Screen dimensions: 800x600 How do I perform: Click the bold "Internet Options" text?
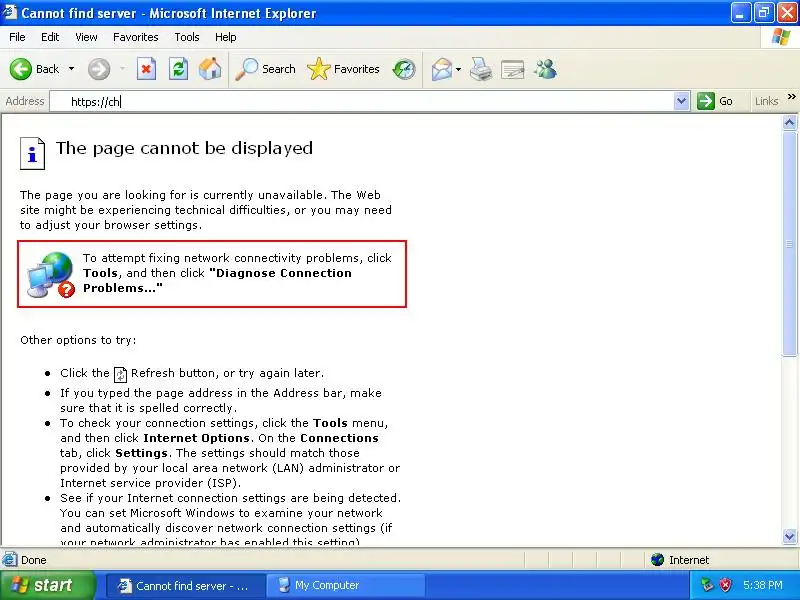196,438
